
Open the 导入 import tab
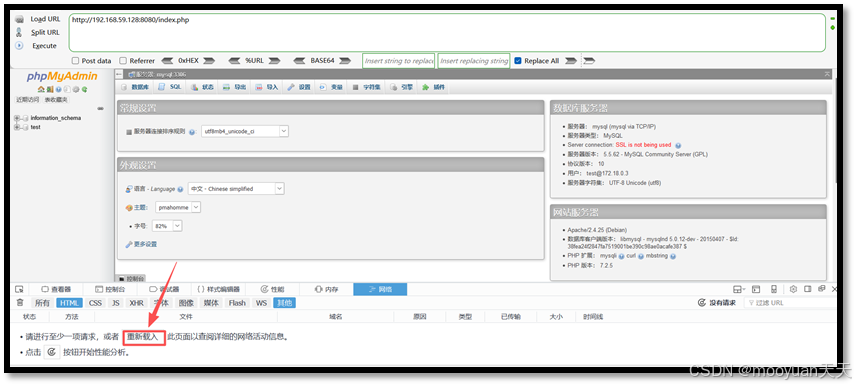tap(267, 87)
